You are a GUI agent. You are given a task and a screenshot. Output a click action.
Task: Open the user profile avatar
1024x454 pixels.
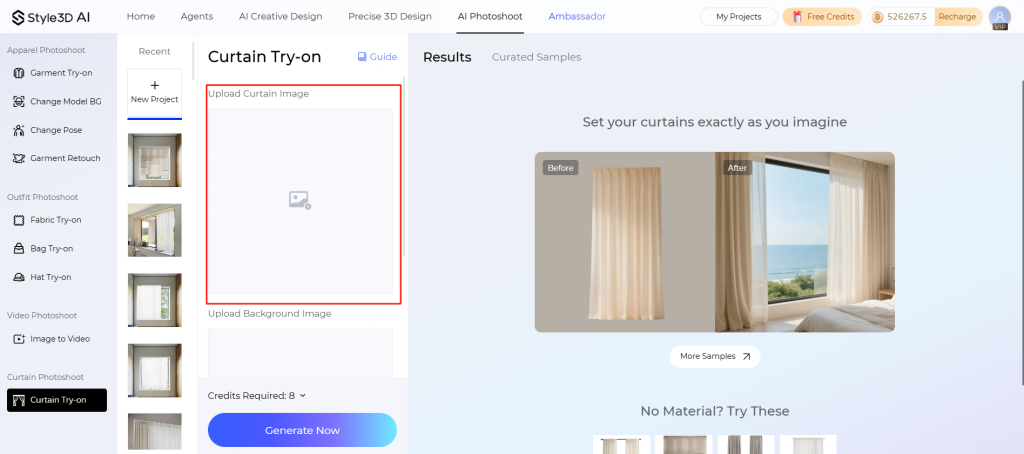999,17
